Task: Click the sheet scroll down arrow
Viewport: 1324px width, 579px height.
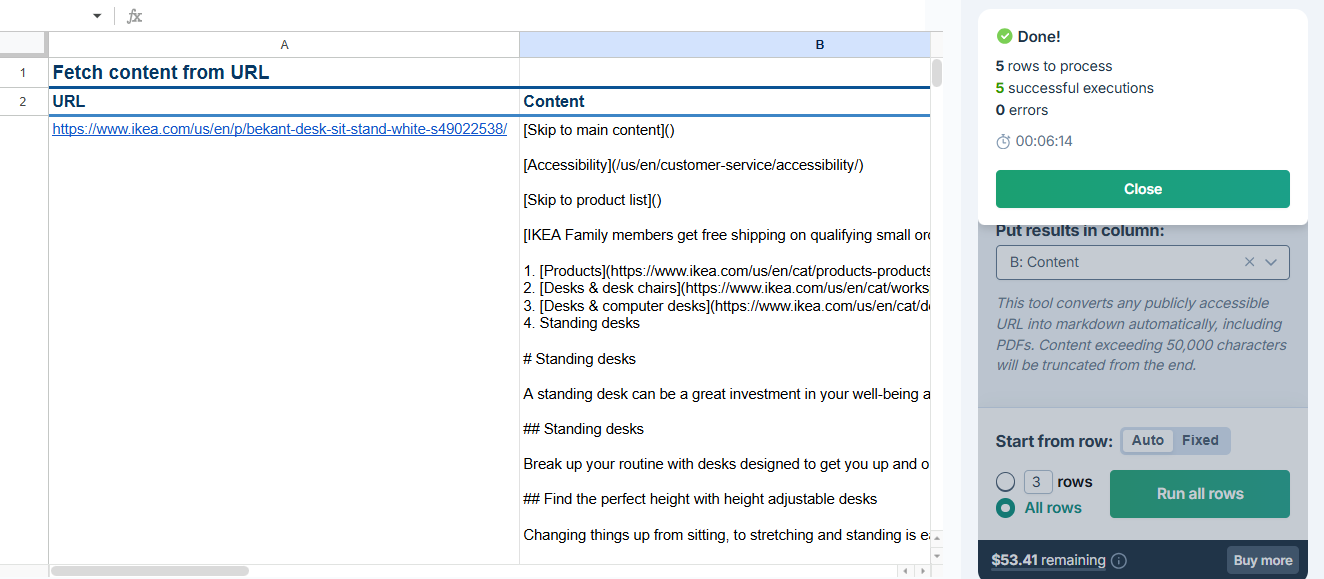Action: [x=937, y=555]
